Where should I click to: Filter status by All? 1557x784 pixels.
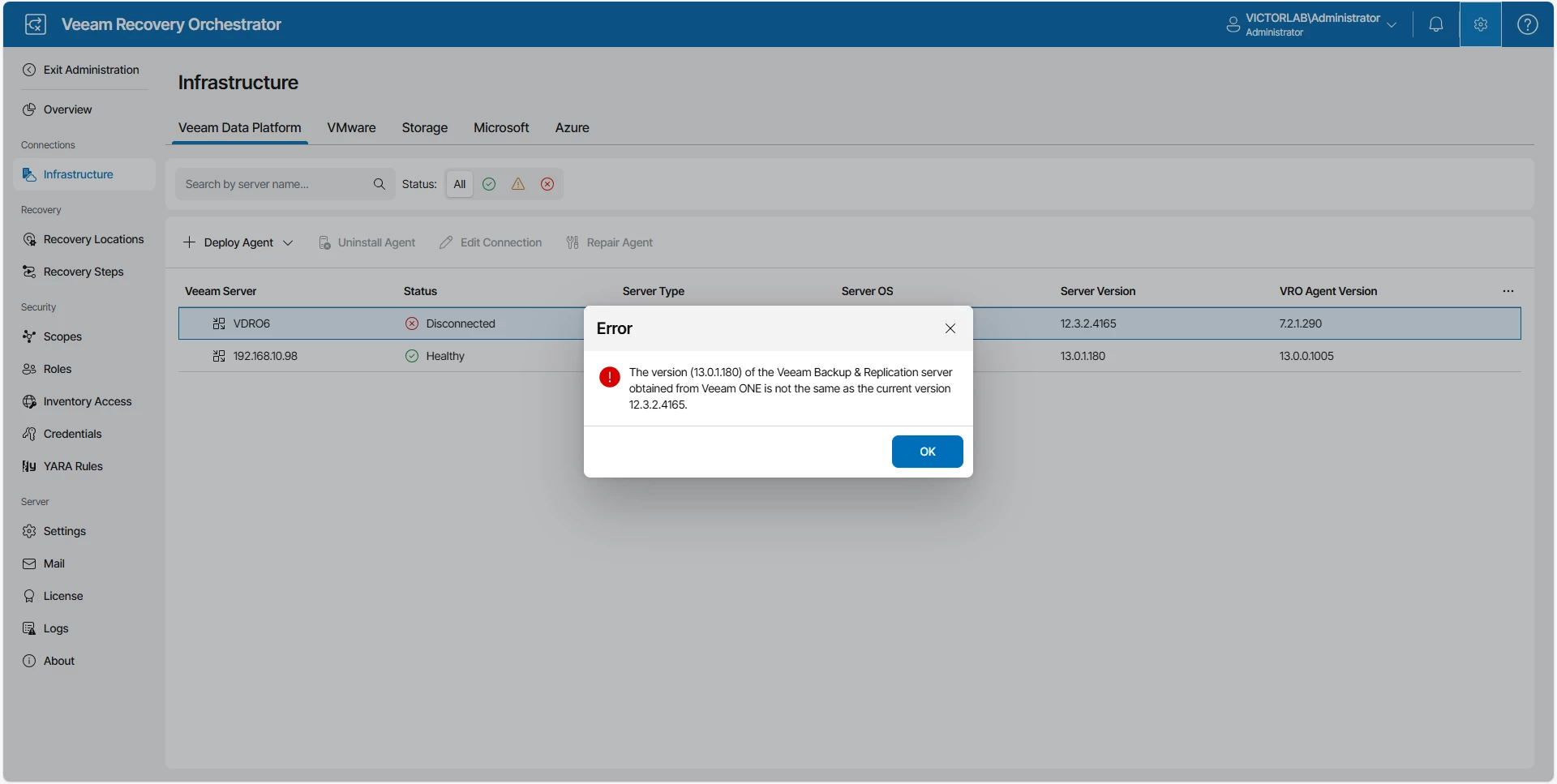click(460, 184)
